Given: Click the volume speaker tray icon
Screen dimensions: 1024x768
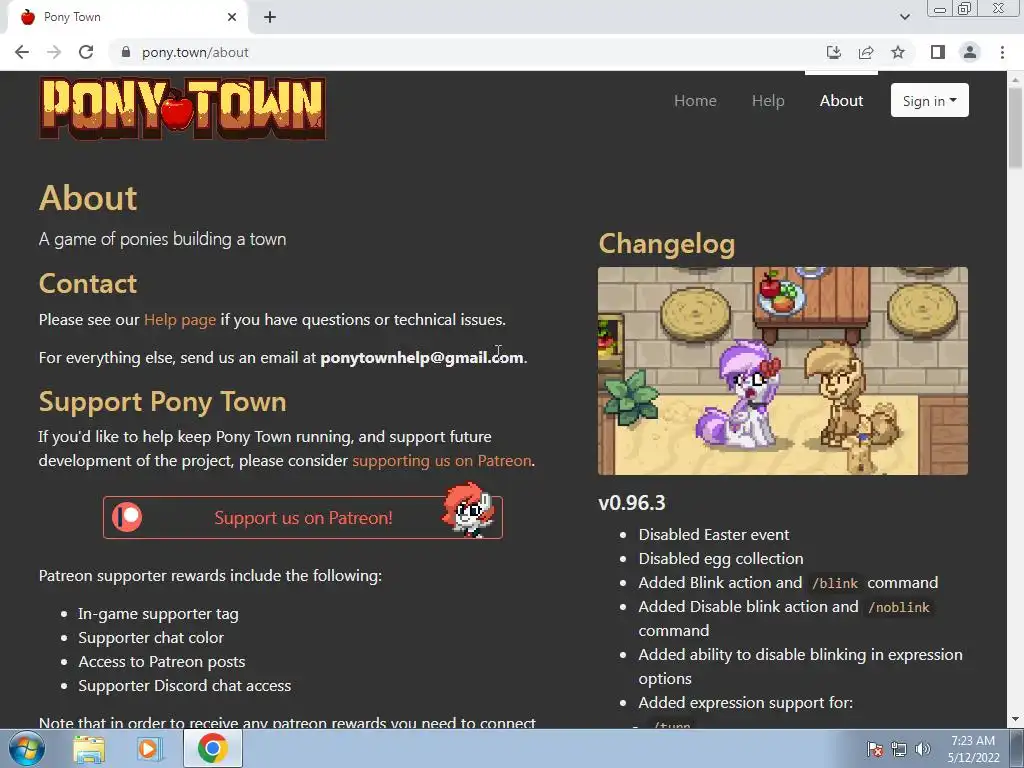Looking at the screenshot, I should 923,749.
